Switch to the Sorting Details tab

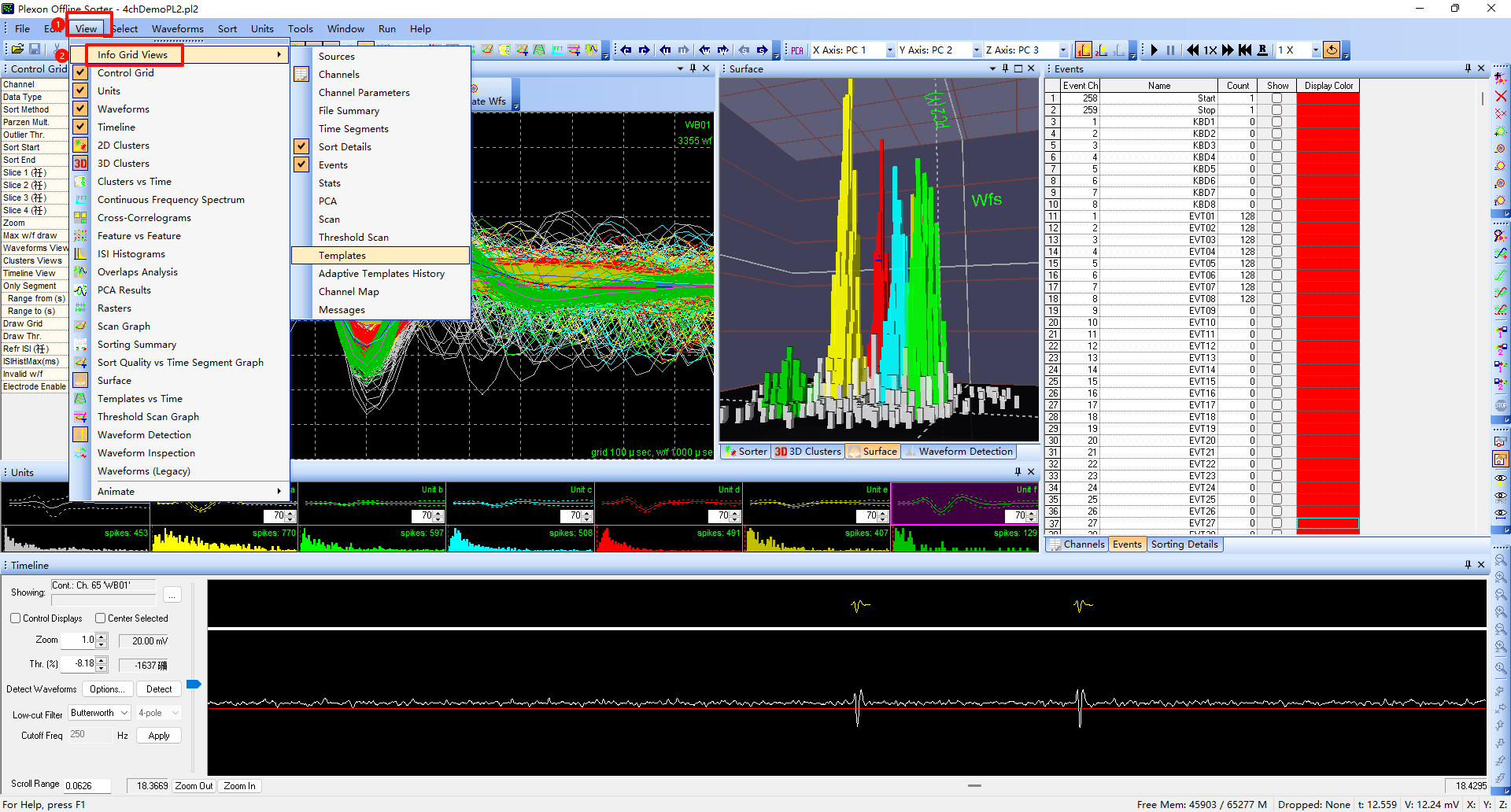click(1184, 544)
